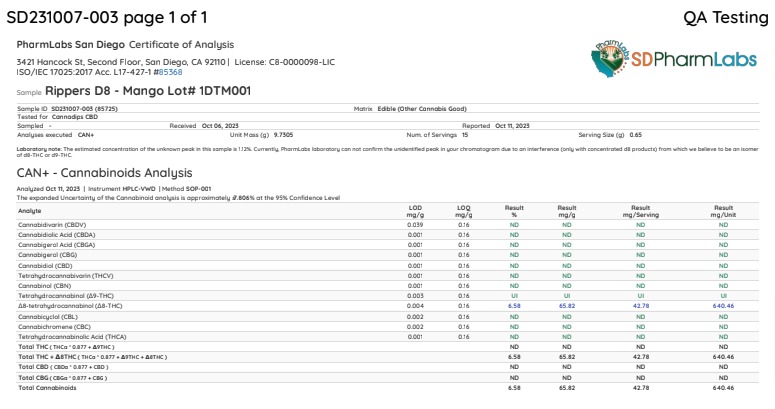775x409 pixels.
Task: Select the 'QA Testing' header text
Action: (726, 18)
